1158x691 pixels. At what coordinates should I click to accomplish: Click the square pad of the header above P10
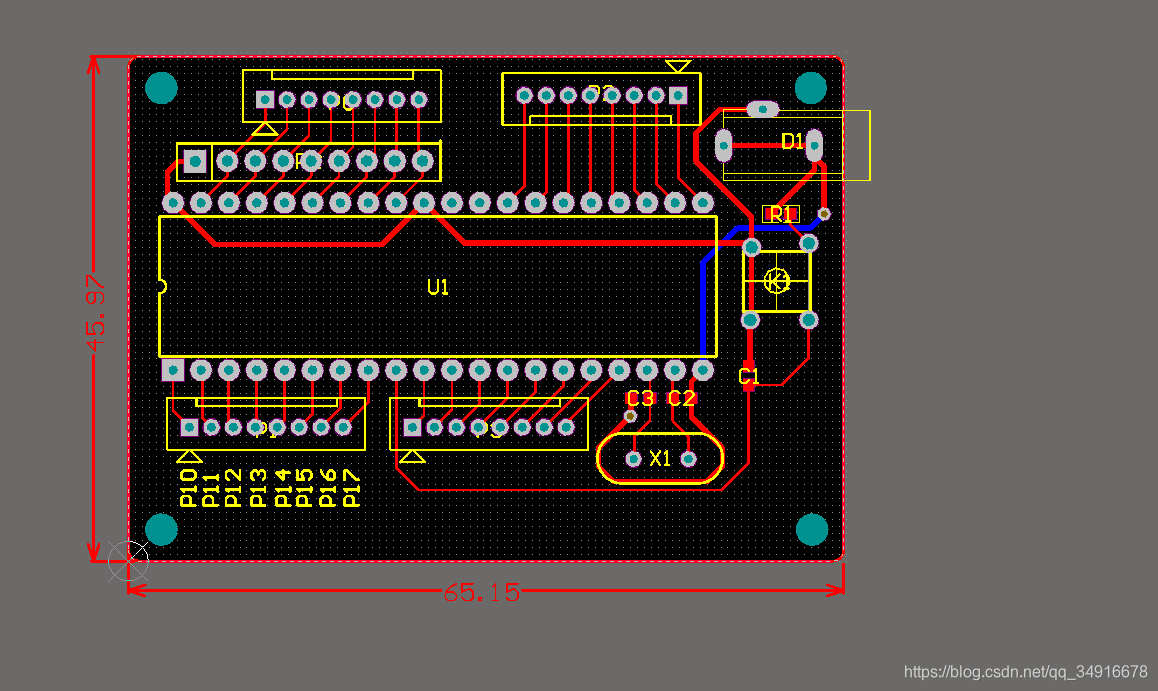[189, 427]
